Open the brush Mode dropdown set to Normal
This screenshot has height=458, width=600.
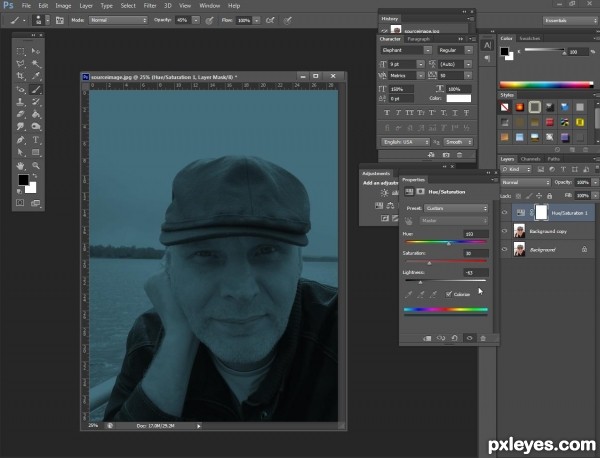(118, 20)
